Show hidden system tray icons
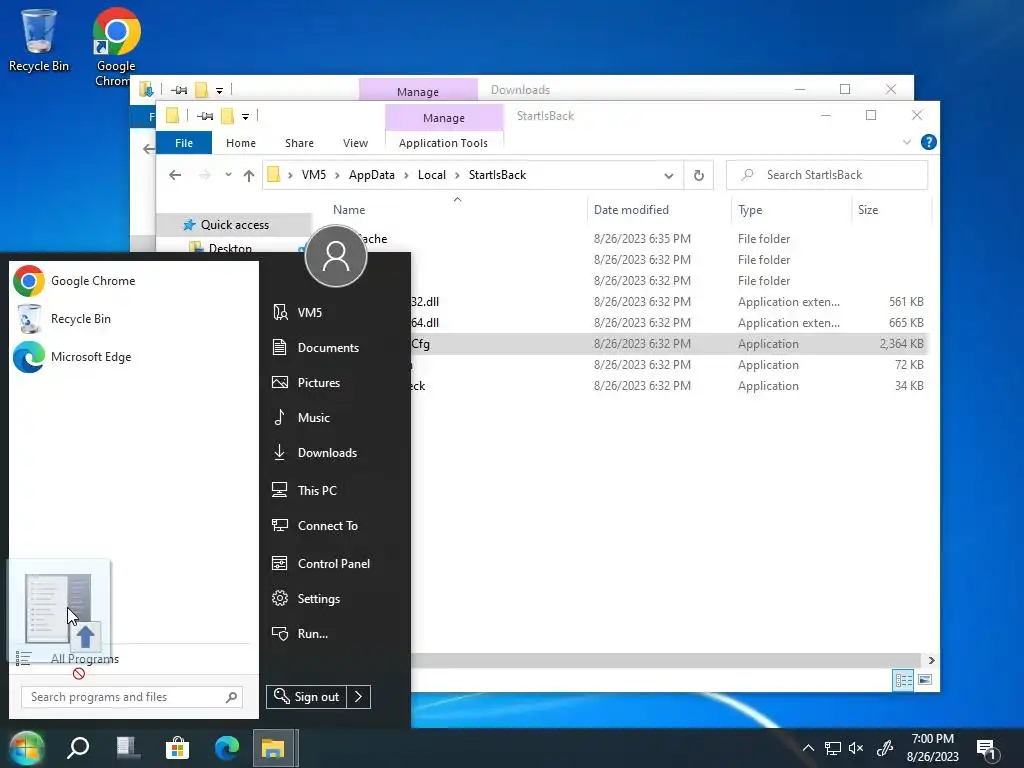This screenshot has height=768, width=1024. coord(808,748)
